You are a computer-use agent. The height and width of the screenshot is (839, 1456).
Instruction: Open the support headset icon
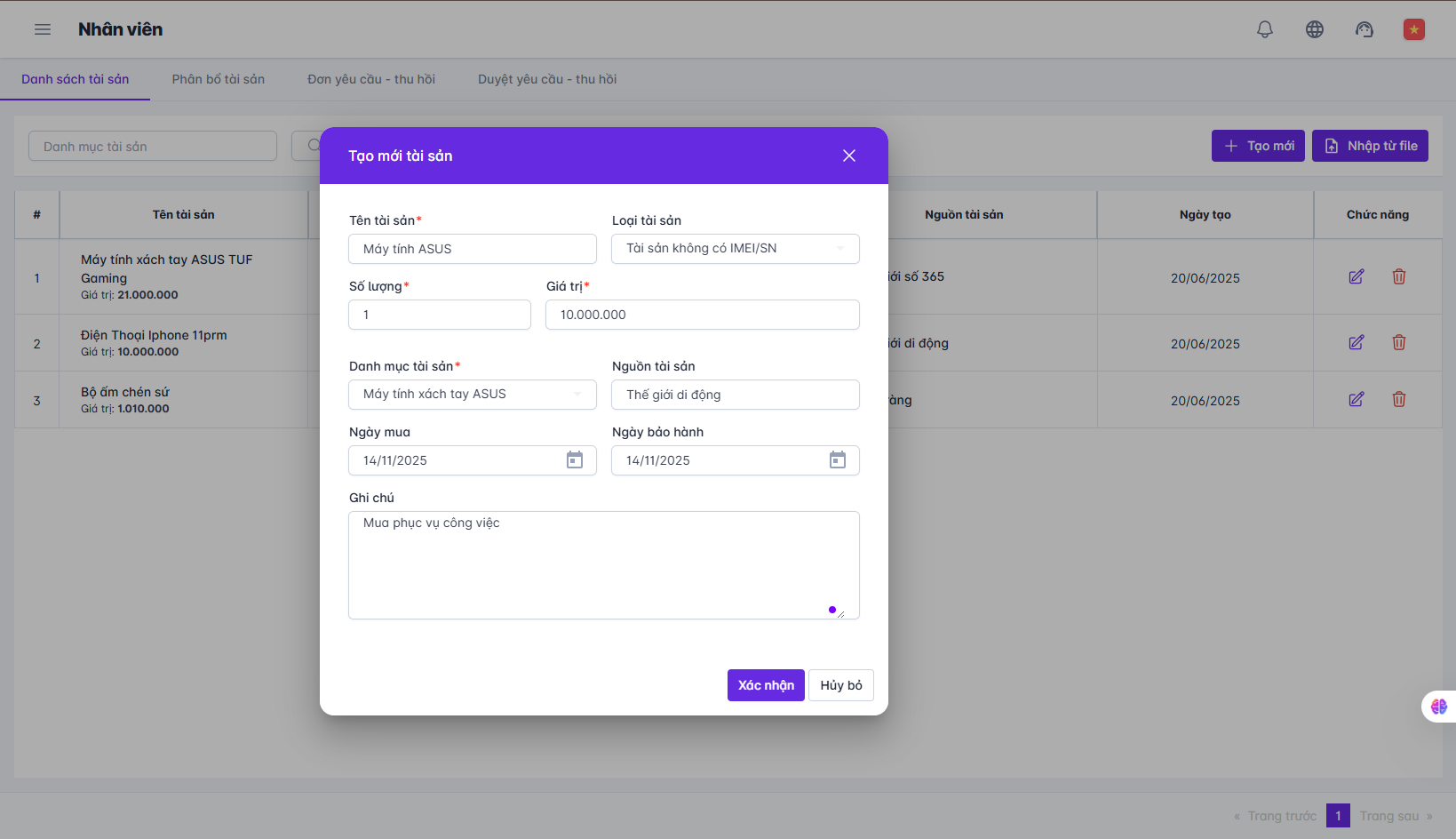point(1364,29)
